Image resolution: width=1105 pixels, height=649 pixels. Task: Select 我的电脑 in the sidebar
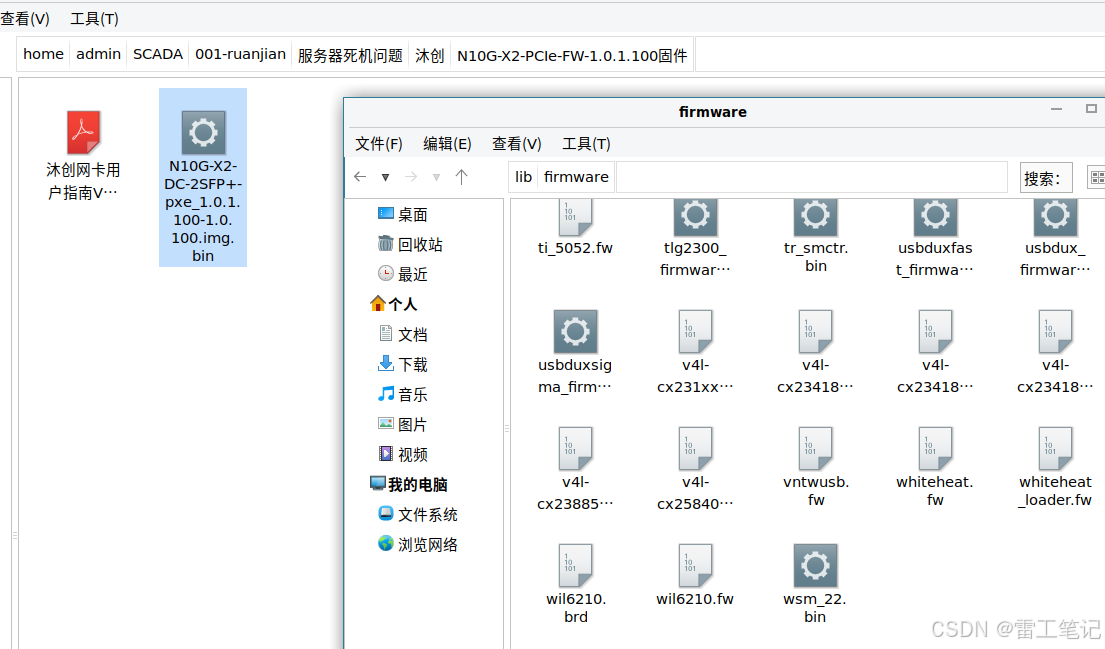coord(409,485)
